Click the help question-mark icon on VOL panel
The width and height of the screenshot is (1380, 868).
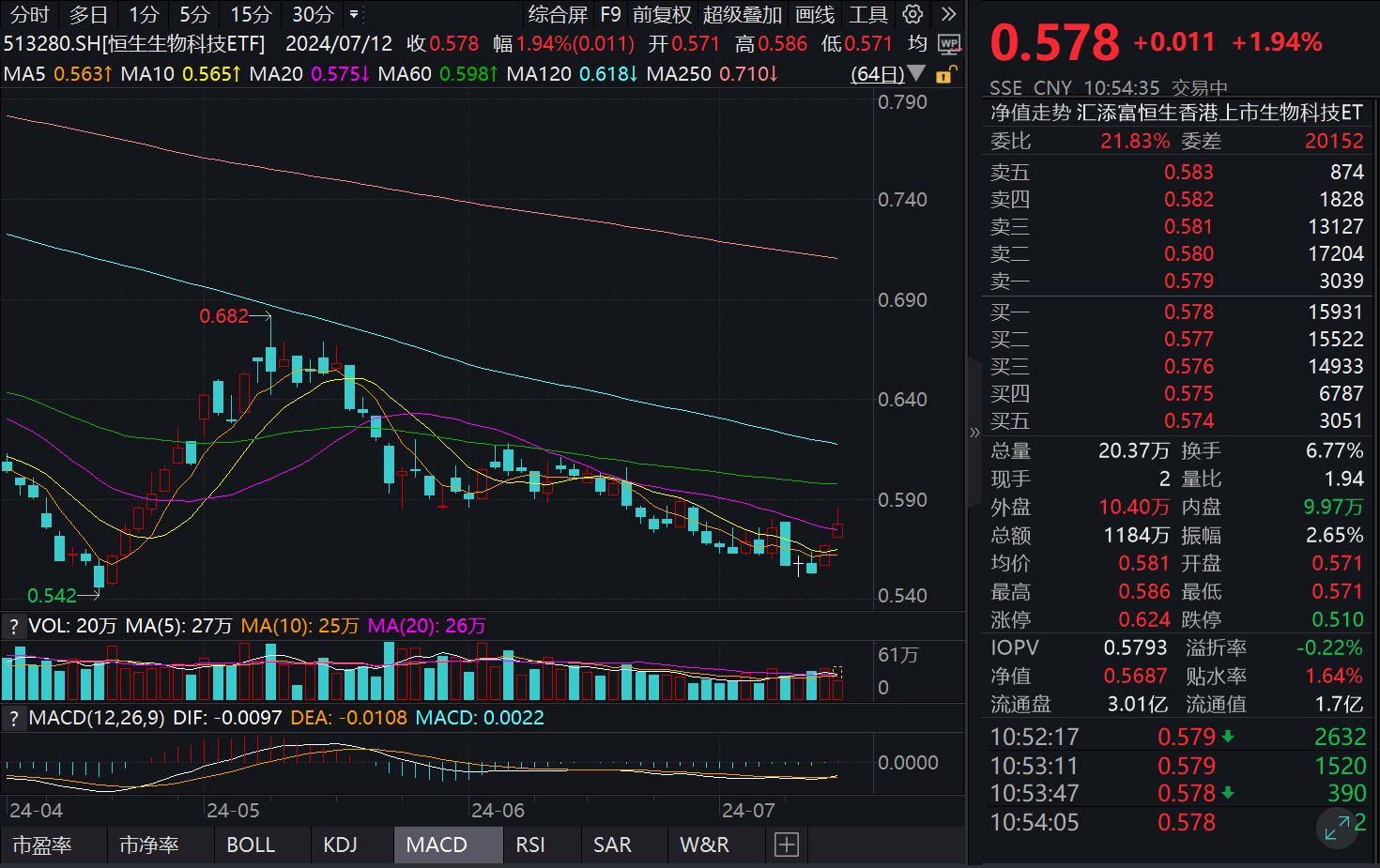pos(13,625)
